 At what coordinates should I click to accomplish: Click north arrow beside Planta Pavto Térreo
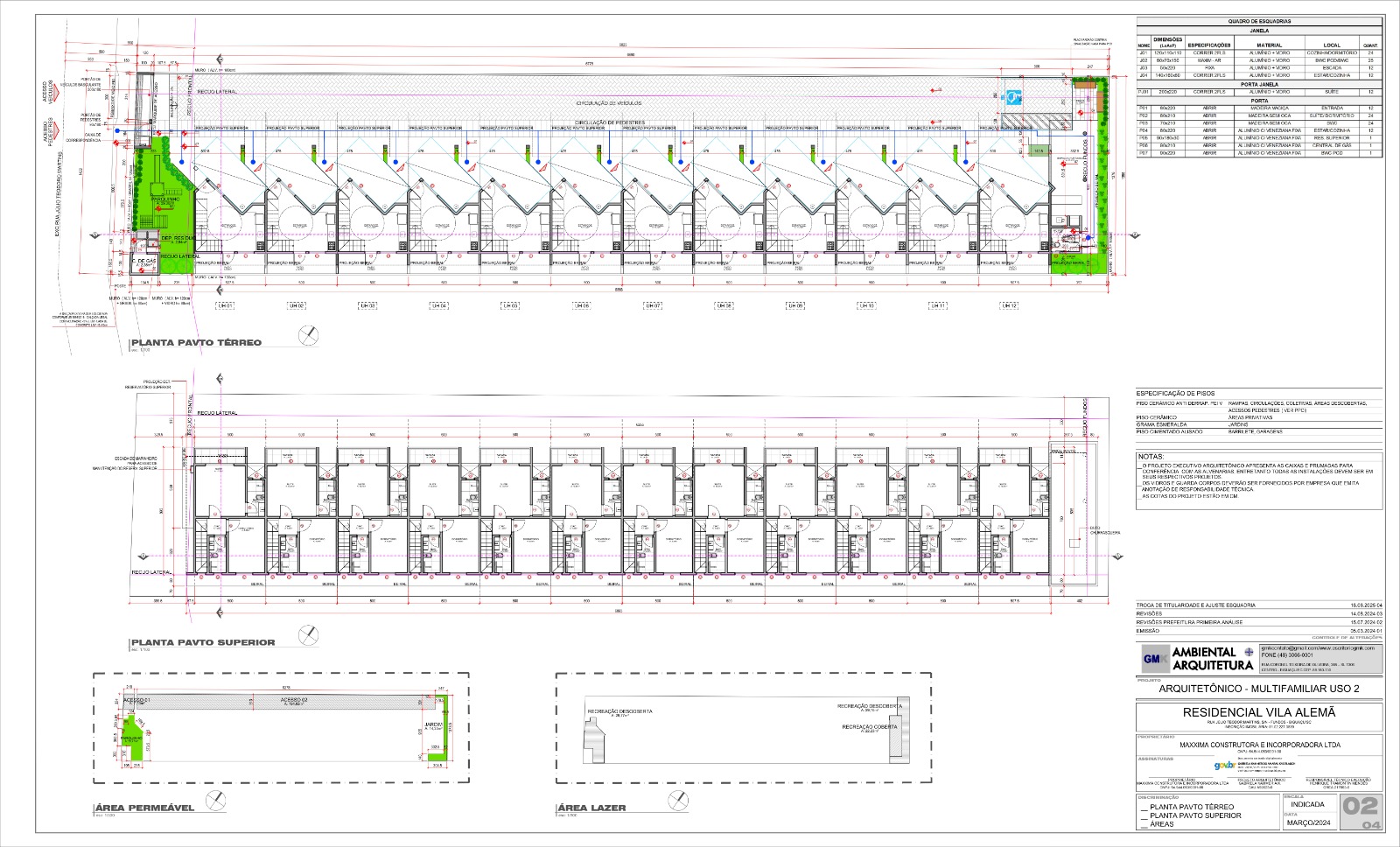(x=308, y=335)
